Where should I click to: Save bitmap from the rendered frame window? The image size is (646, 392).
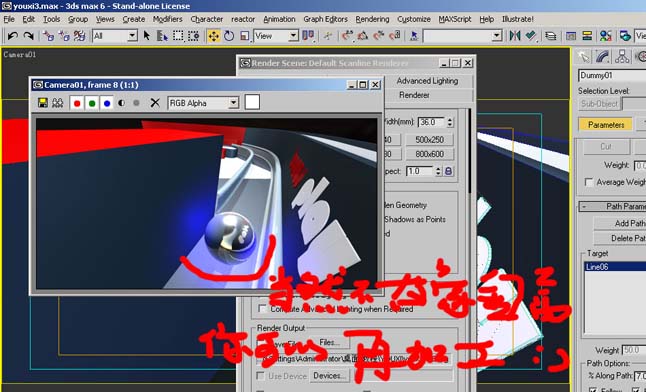pyautogui.click(x=42, y=103)
